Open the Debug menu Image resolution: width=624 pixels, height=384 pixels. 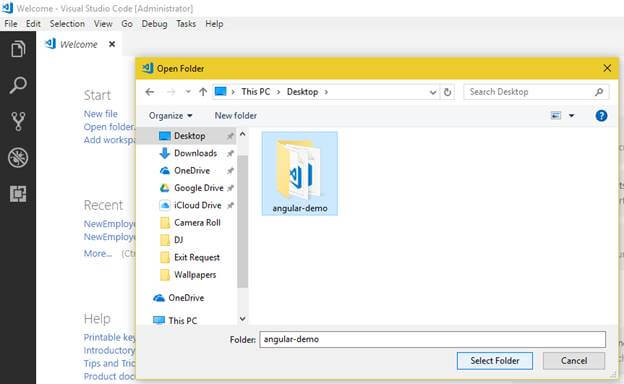[154, 24]
